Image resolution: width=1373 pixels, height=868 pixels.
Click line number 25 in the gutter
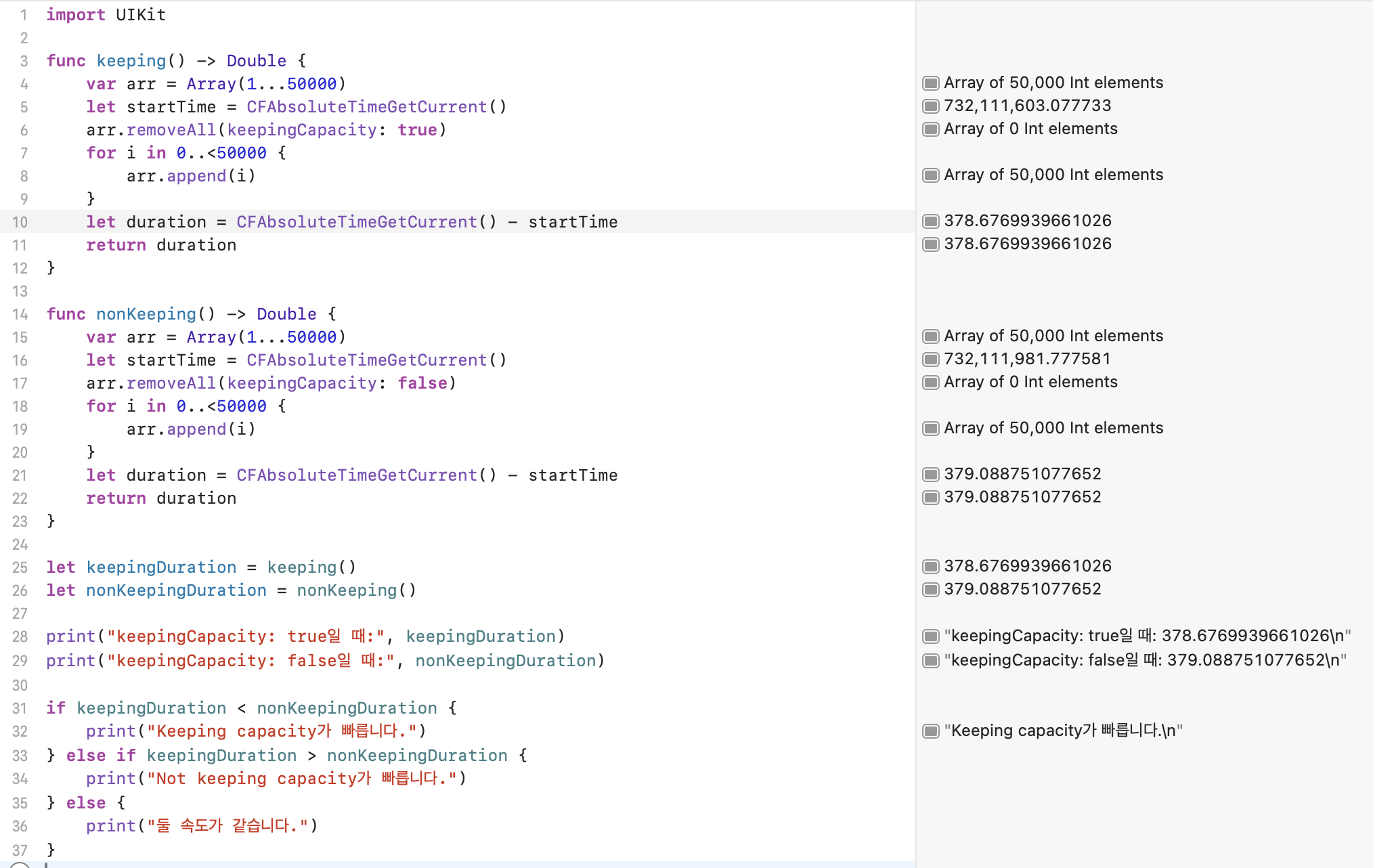click(20, 567)
